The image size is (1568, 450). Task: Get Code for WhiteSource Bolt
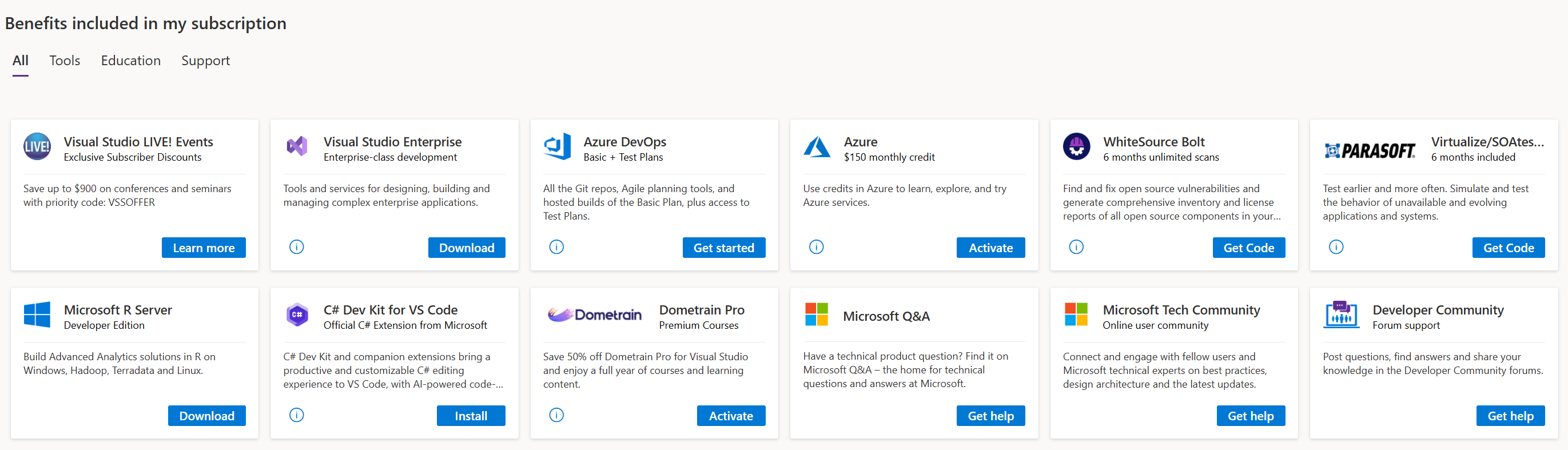pos(1248,248)
